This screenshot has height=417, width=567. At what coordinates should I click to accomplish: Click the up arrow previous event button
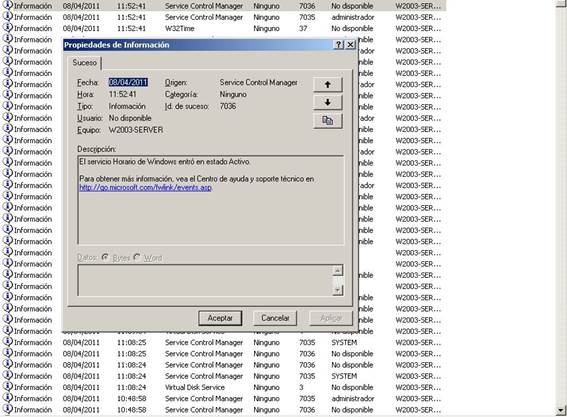pyautogui.click(x=328, y=85)
